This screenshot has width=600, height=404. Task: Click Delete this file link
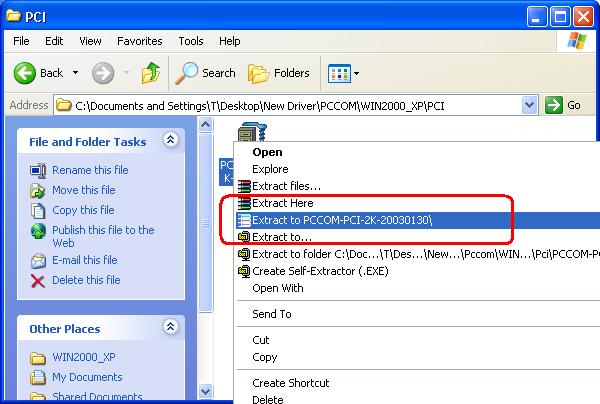coord(86,280)
